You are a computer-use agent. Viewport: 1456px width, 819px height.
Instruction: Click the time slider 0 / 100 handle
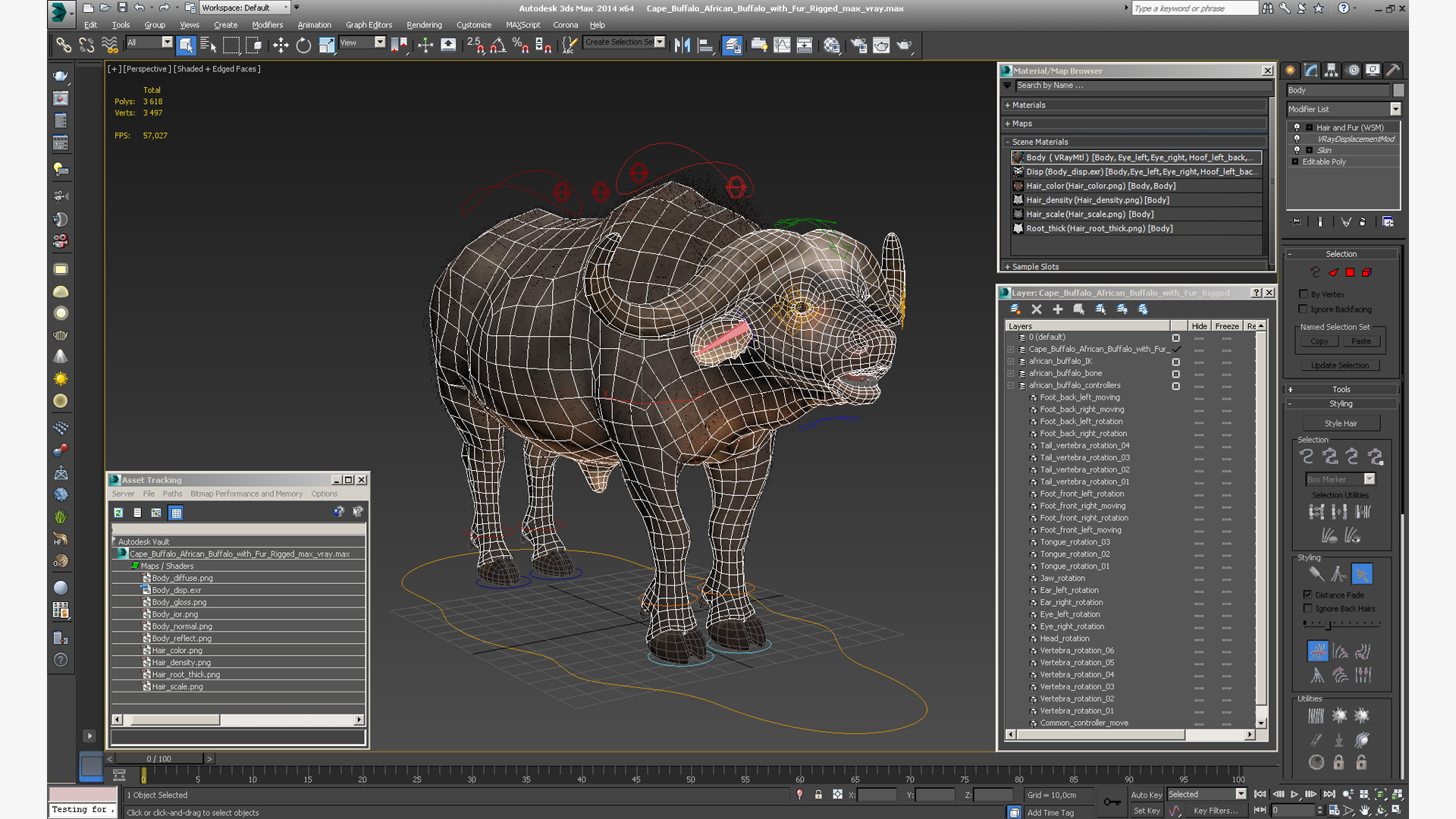(x=159, y=758)
